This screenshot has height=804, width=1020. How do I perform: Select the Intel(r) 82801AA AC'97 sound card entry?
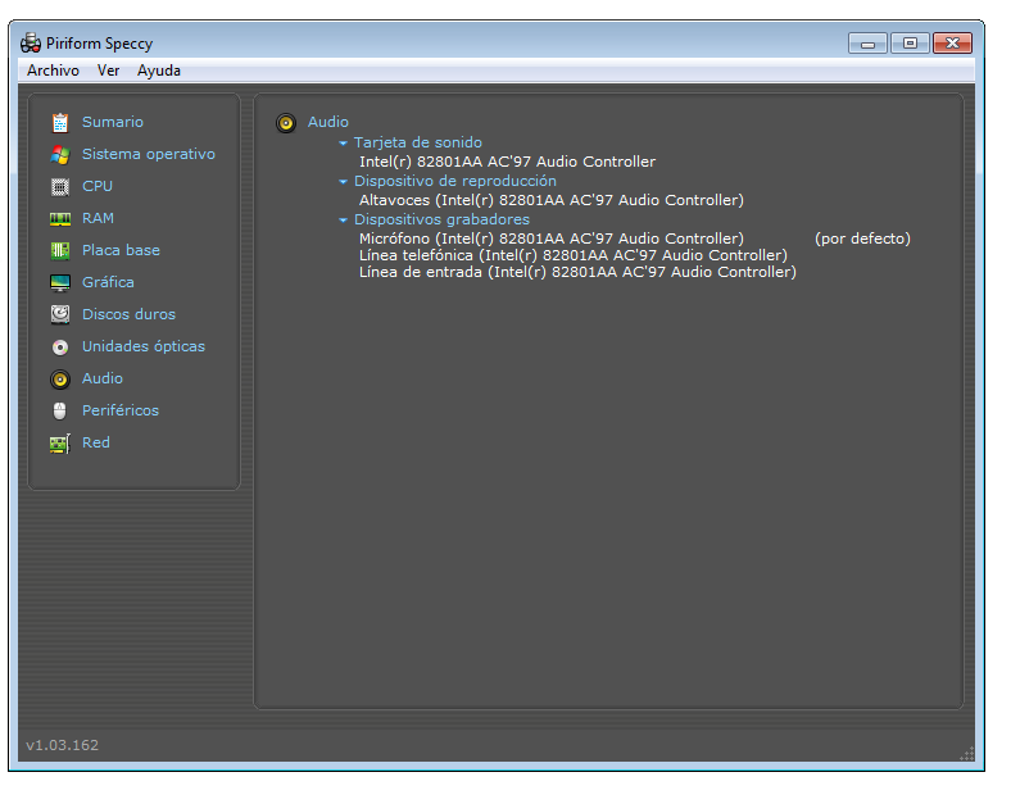click(507, 161)
